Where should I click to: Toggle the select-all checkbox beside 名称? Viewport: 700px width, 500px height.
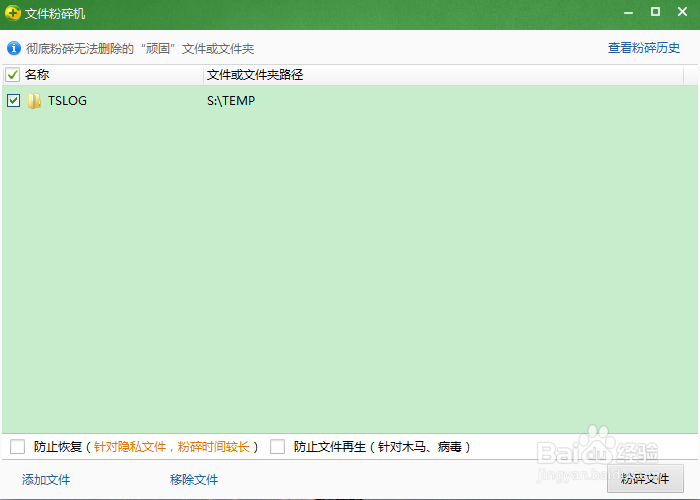point(12,75)
